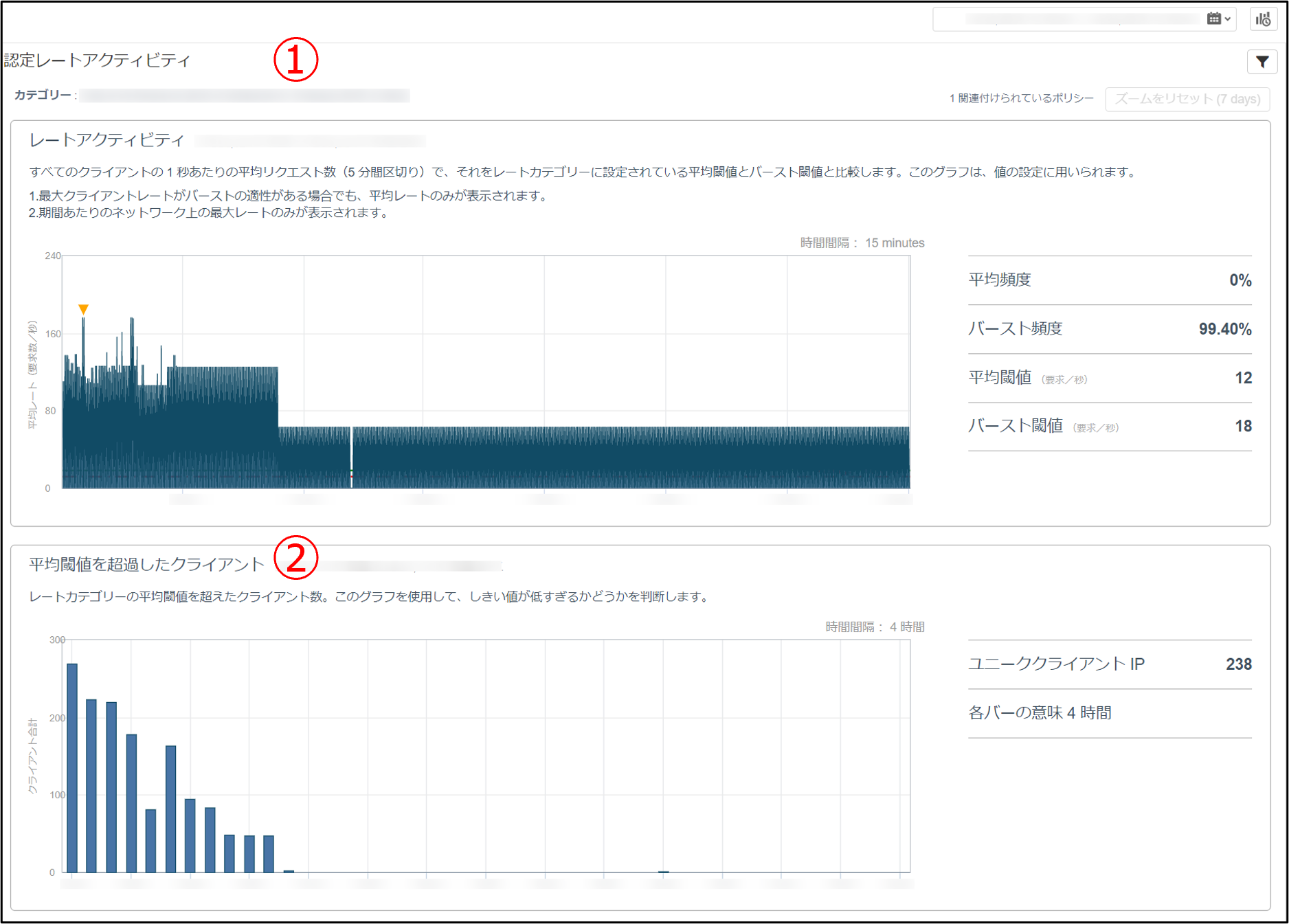Click the orange triangle marker on rate chart
1289x924 pixels.
click(x=83, y=309)
